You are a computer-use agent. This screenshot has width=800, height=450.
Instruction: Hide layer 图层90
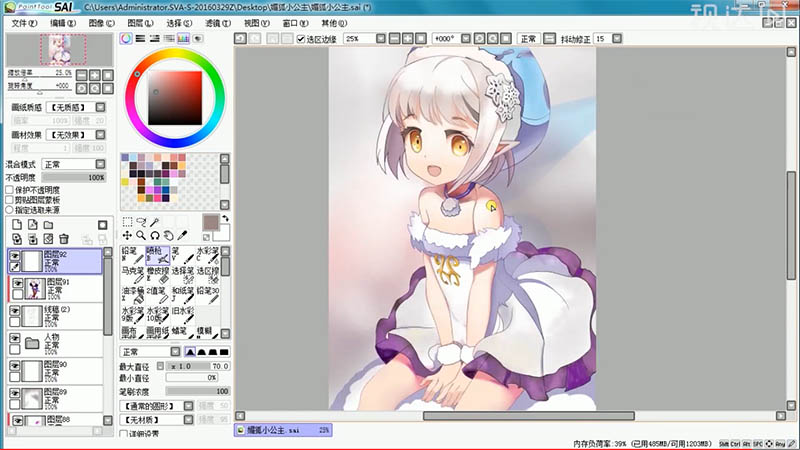15,366
